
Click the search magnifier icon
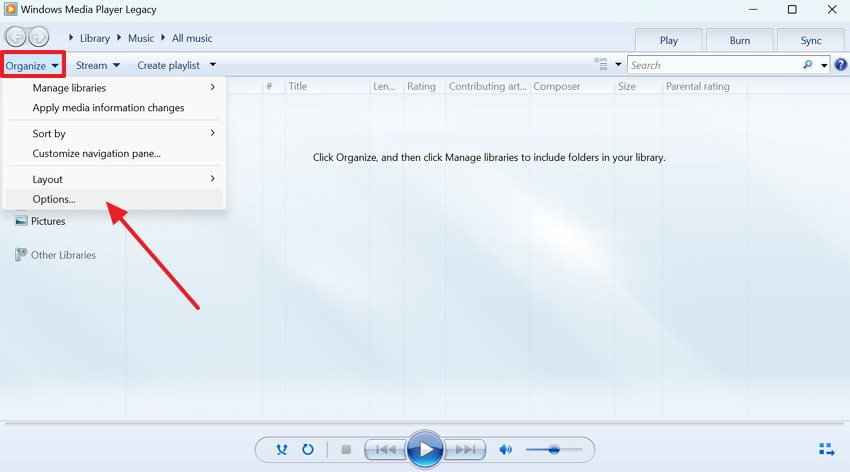[808, 65]
